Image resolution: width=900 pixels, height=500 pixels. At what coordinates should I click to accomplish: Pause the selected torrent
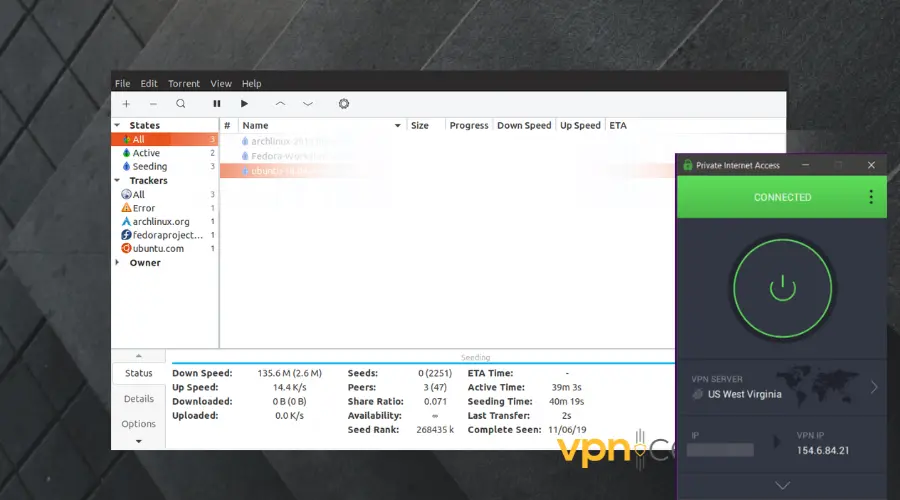click(217, 104)
